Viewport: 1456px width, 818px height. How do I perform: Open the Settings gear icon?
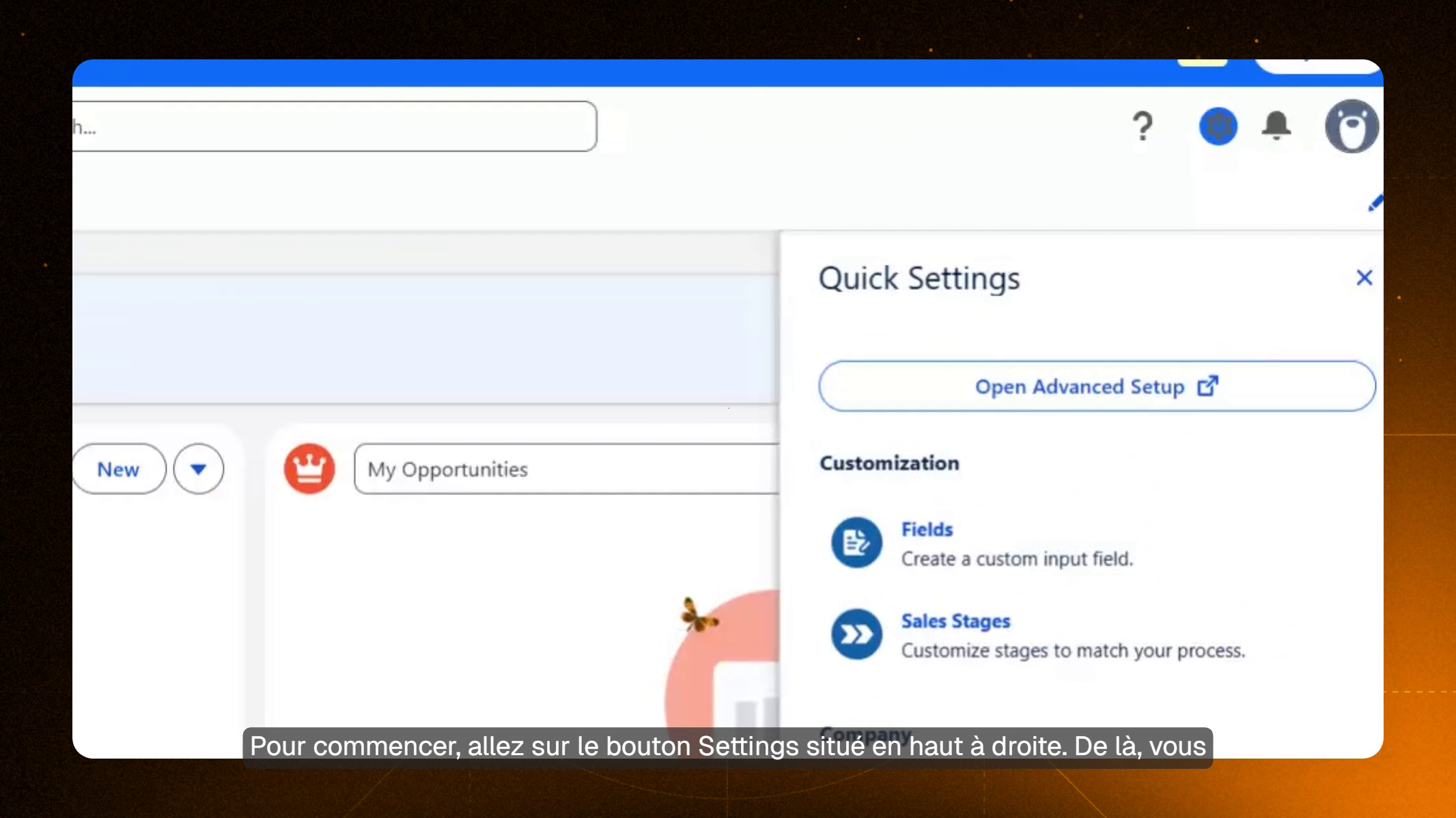(x=1219, y=127)
